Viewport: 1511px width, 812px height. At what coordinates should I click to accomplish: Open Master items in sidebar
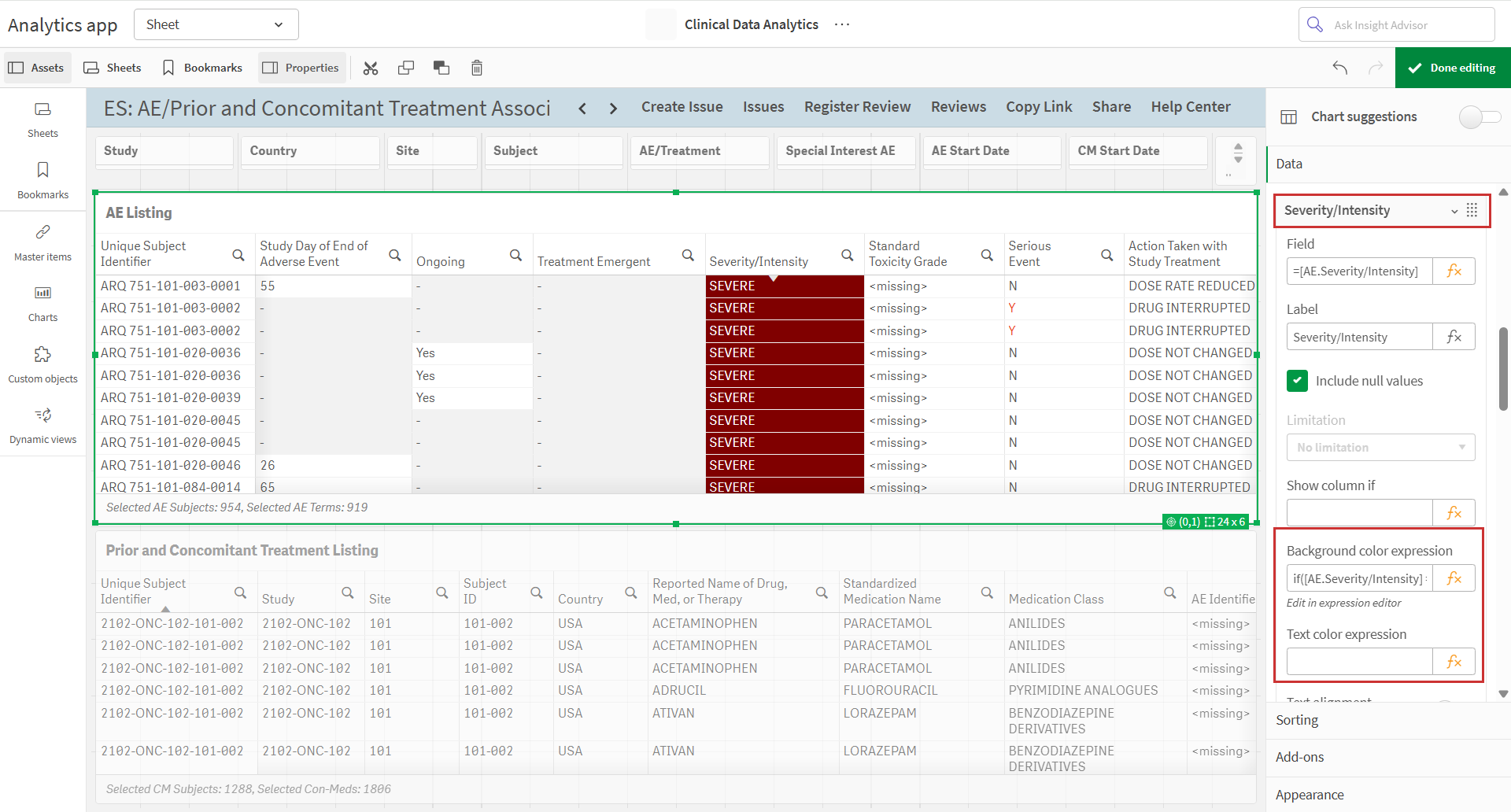pyautogui.click(x=43, y=242)
